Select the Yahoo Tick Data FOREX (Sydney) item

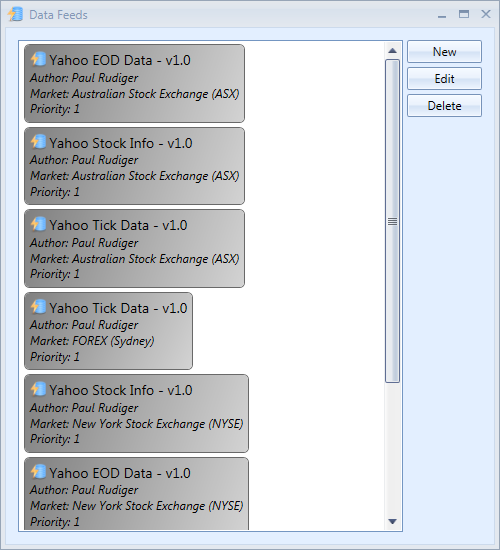point(108,331)
